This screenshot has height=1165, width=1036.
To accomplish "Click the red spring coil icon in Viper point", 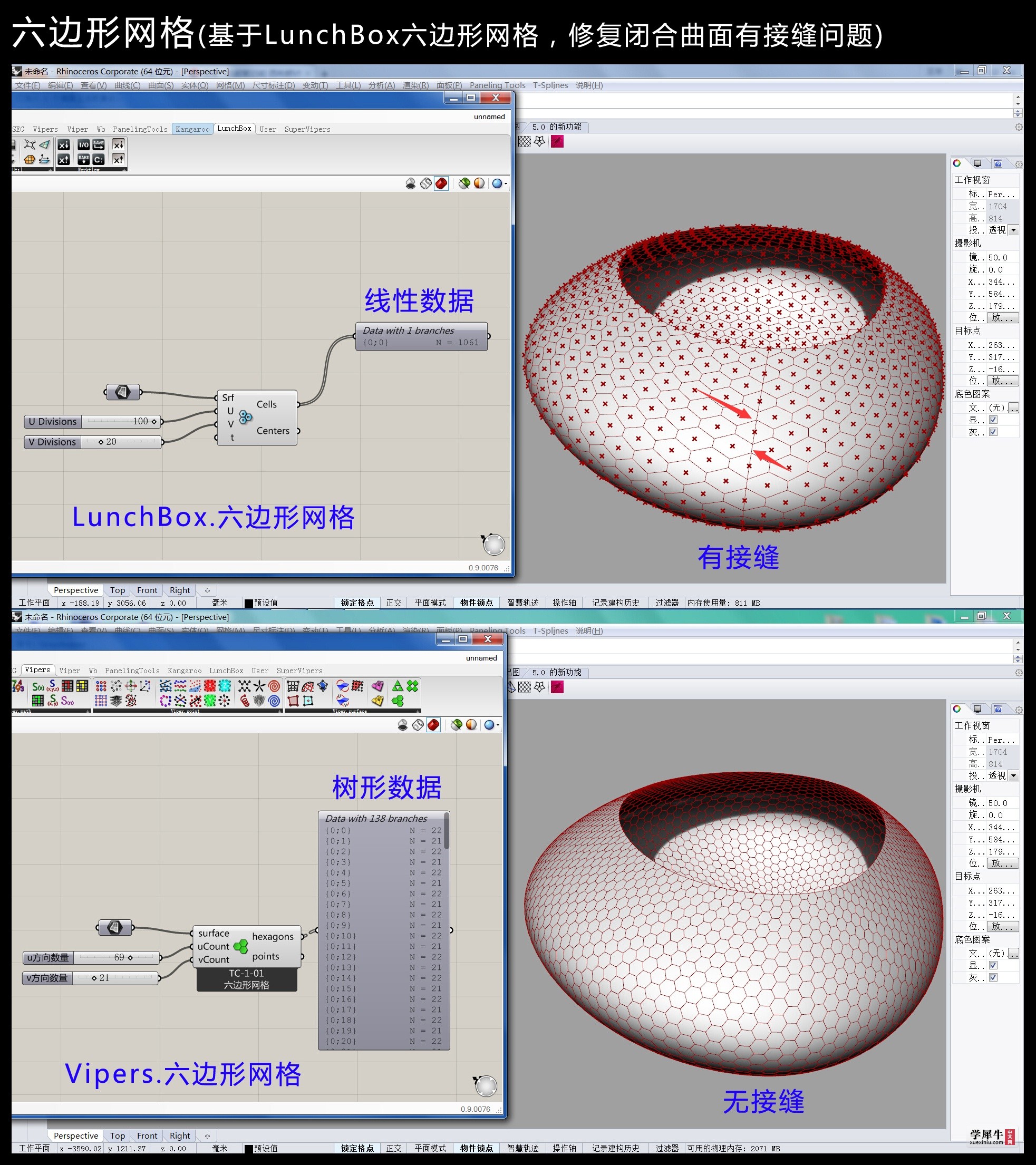I will (245, 701).
